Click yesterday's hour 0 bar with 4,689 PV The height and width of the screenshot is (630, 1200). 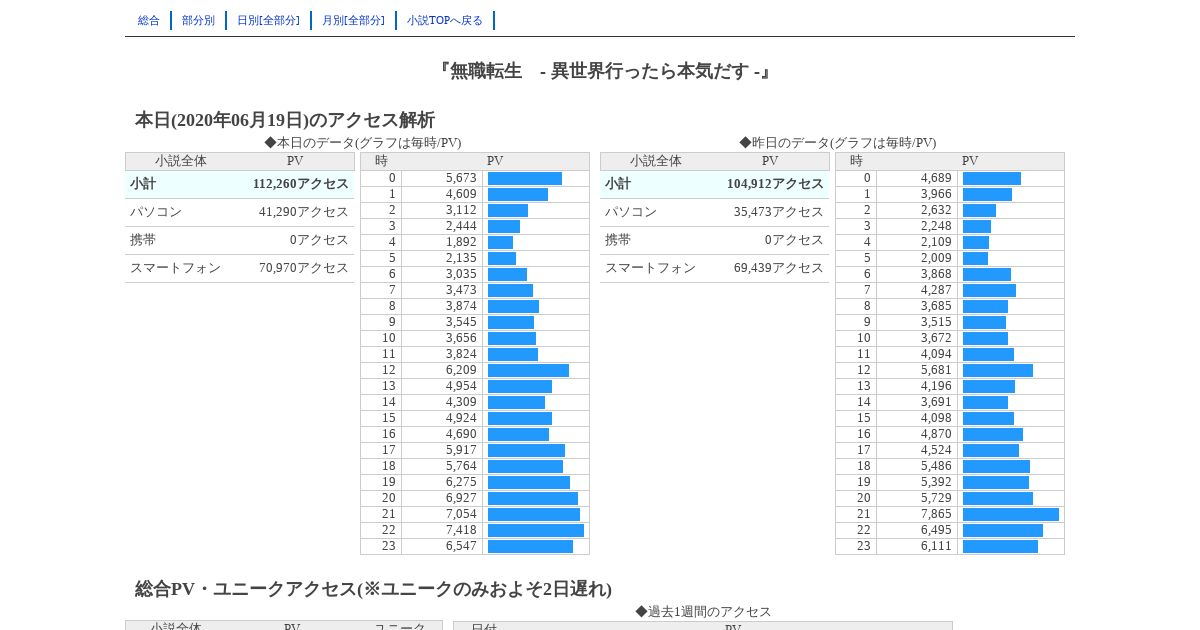992,178
